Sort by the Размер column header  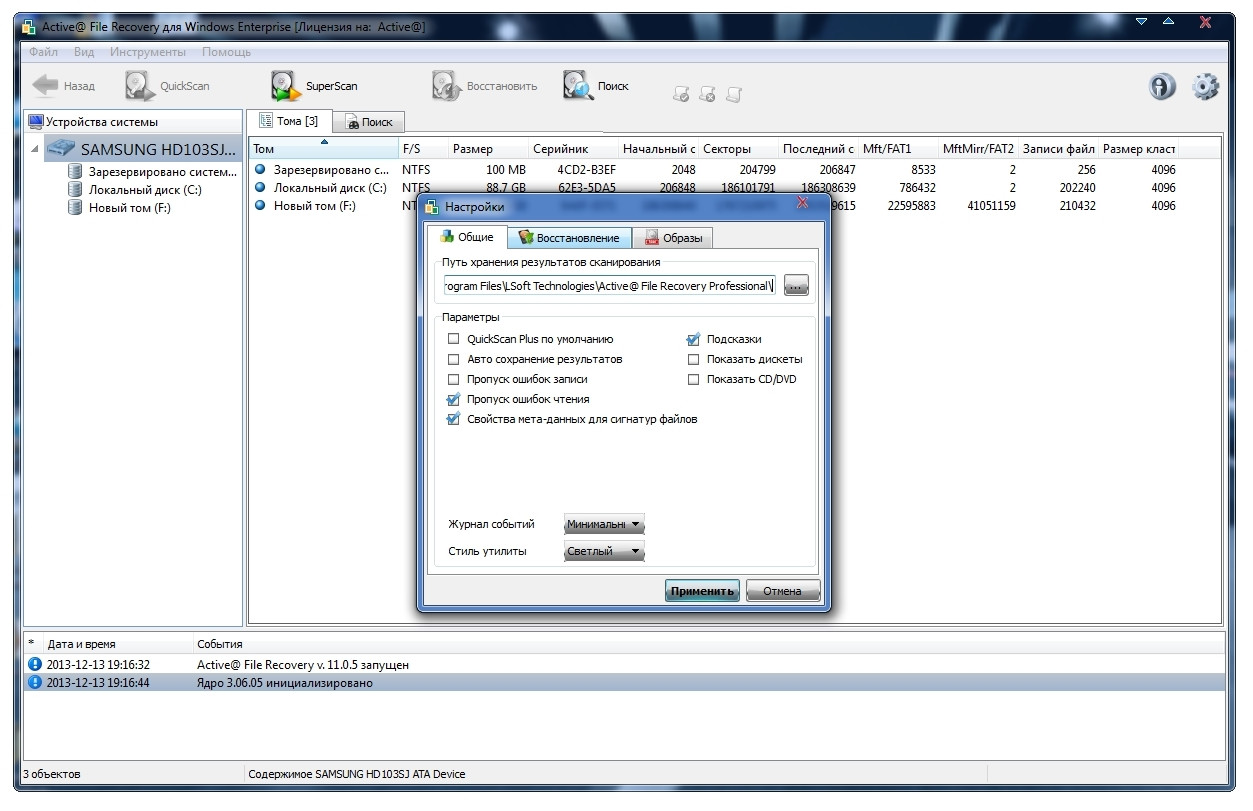(x=489, y=149)
